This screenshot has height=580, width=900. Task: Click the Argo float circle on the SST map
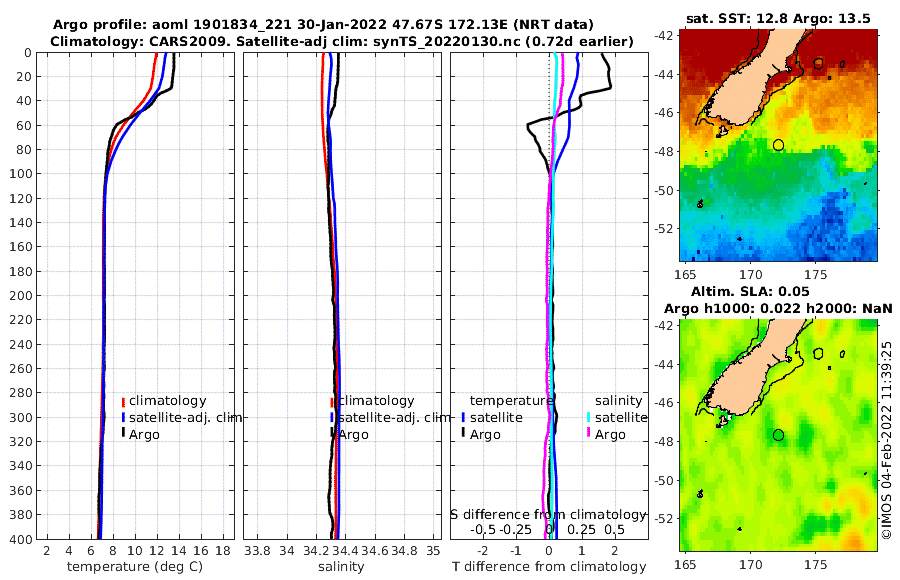[778, 145]
